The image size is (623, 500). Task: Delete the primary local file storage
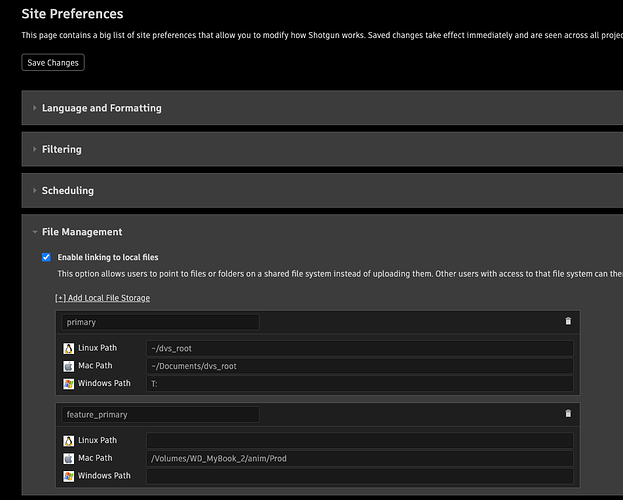click(x=568, y=322)
